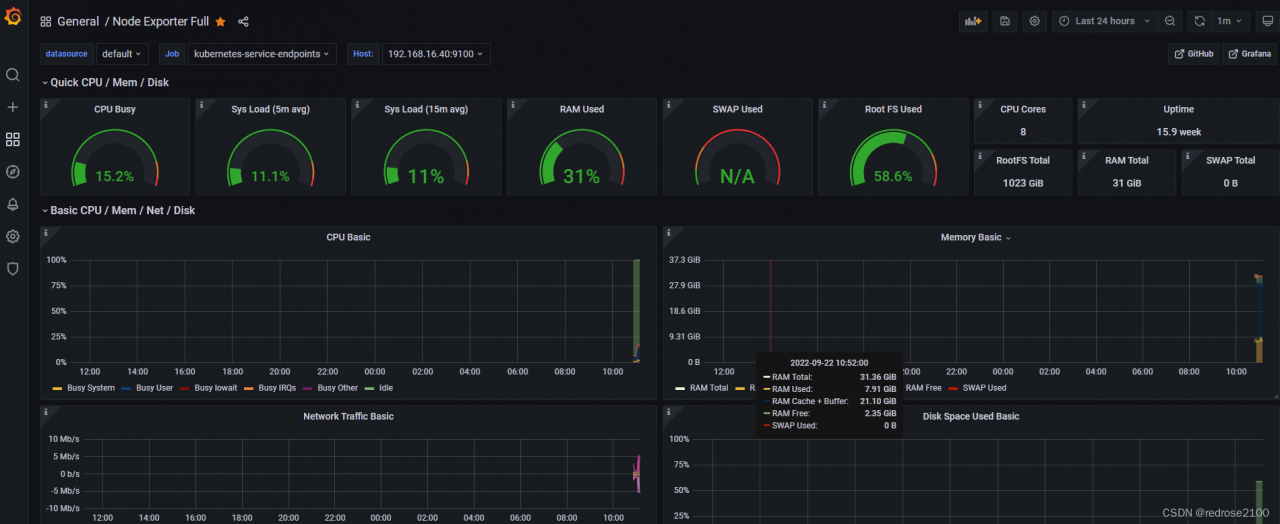The height and width of the screenshot is (524, 1280).
Task: Click the zoom out time range button
Action: pyautogui.click(x=1170, y=21)
